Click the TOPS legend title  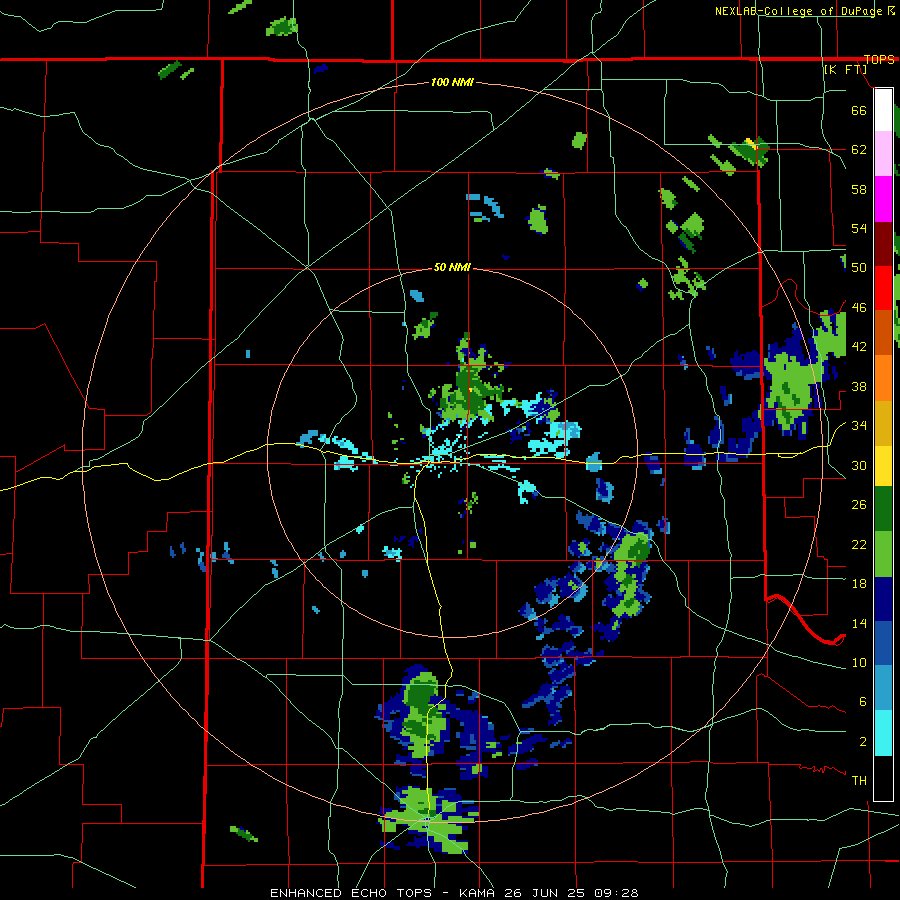[879, 59]
